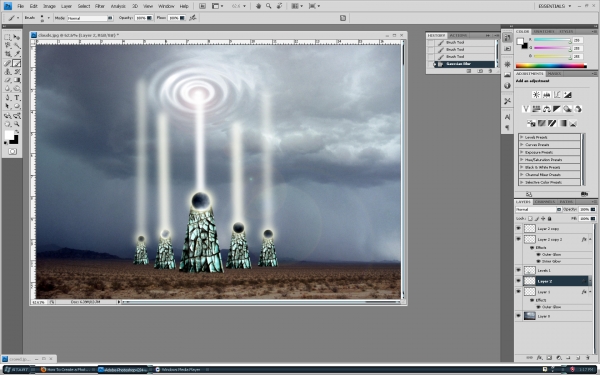
Task: Switch to the Channels tab
Action: (x=545, y=202)
